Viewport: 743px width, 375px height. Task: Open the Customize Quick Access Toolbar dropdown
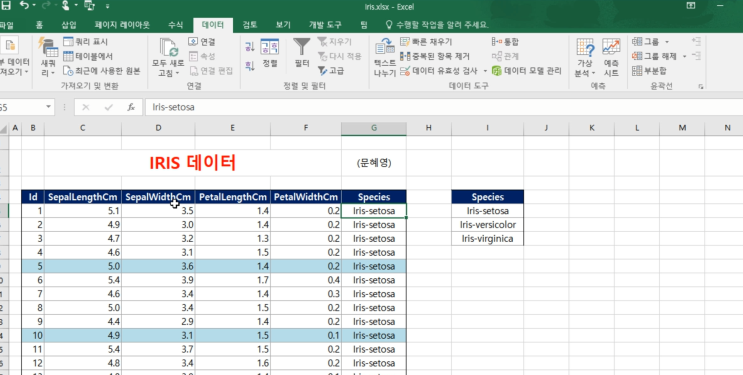point(108,6)
